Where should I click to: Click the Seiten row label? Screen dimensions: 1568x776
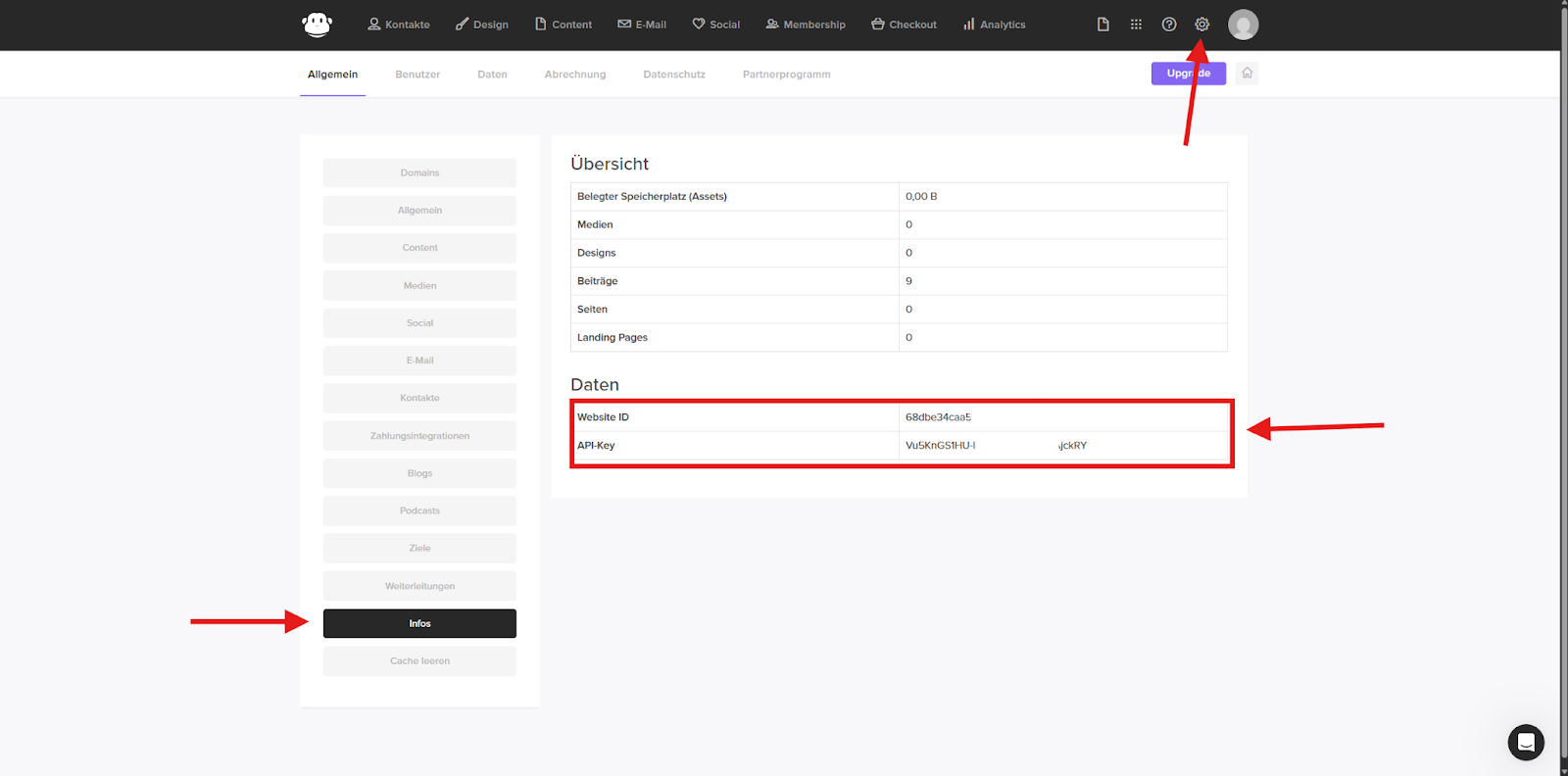coord(592,310)
